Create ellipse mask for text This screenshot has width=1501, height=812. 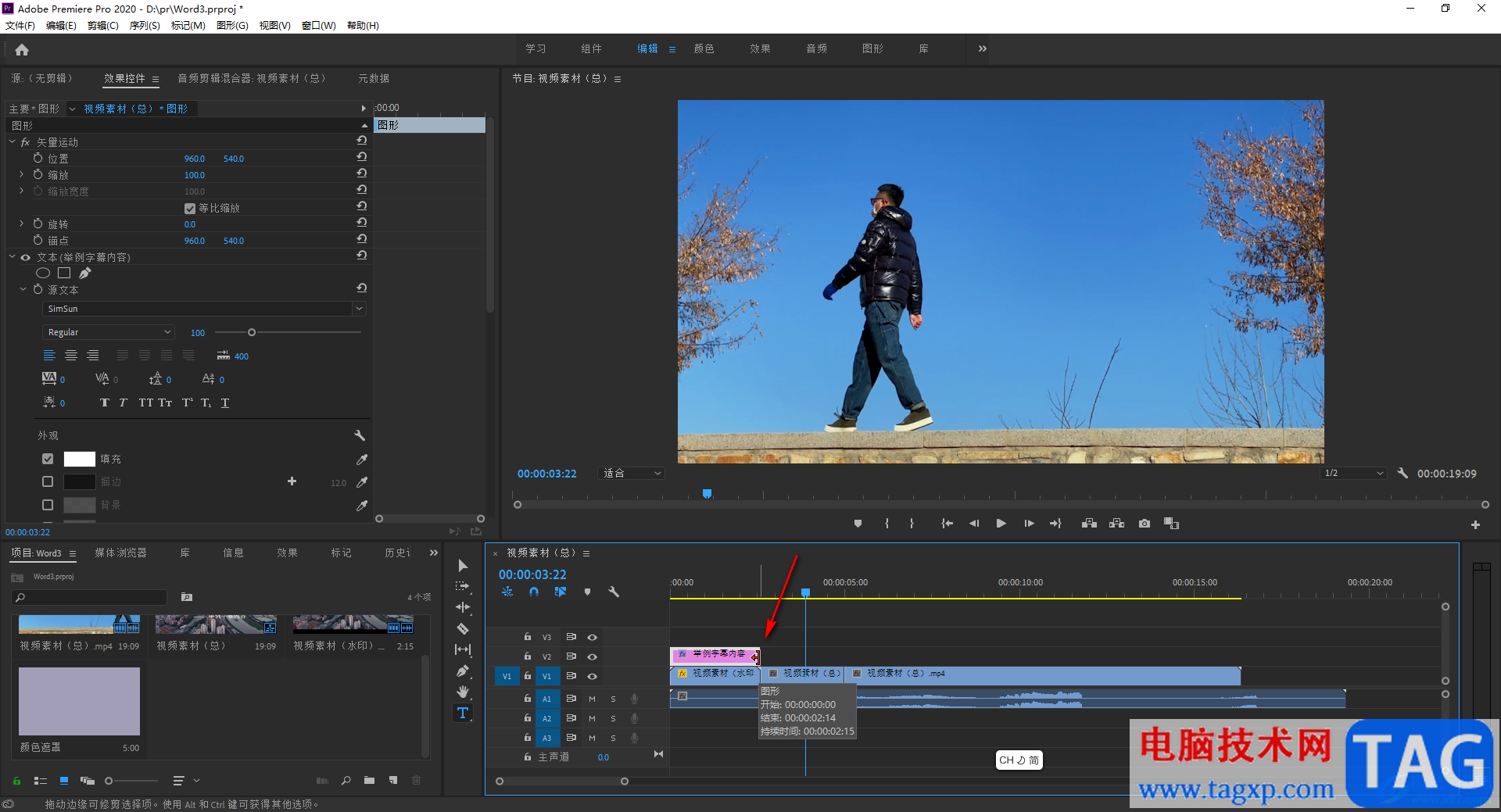(43, 273)
